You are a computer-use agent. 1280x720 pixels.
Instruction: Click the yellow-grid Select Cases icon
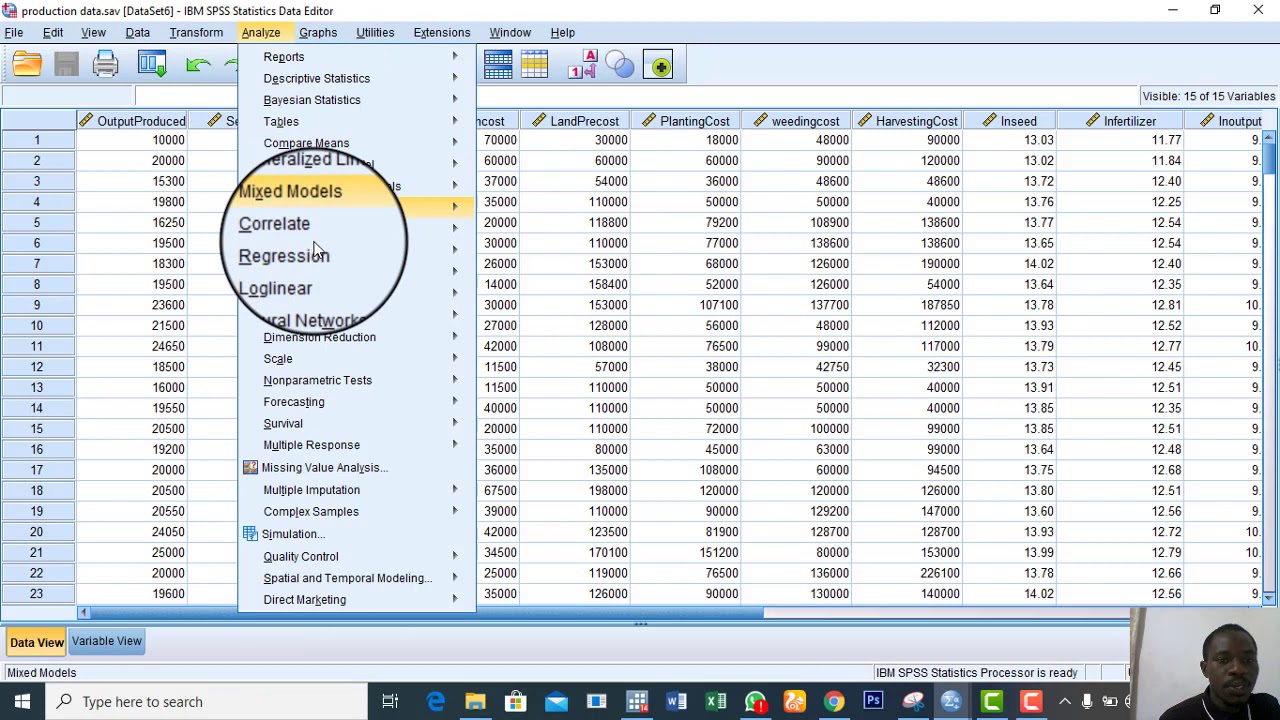pyautogui.click(x=534, y=66)
